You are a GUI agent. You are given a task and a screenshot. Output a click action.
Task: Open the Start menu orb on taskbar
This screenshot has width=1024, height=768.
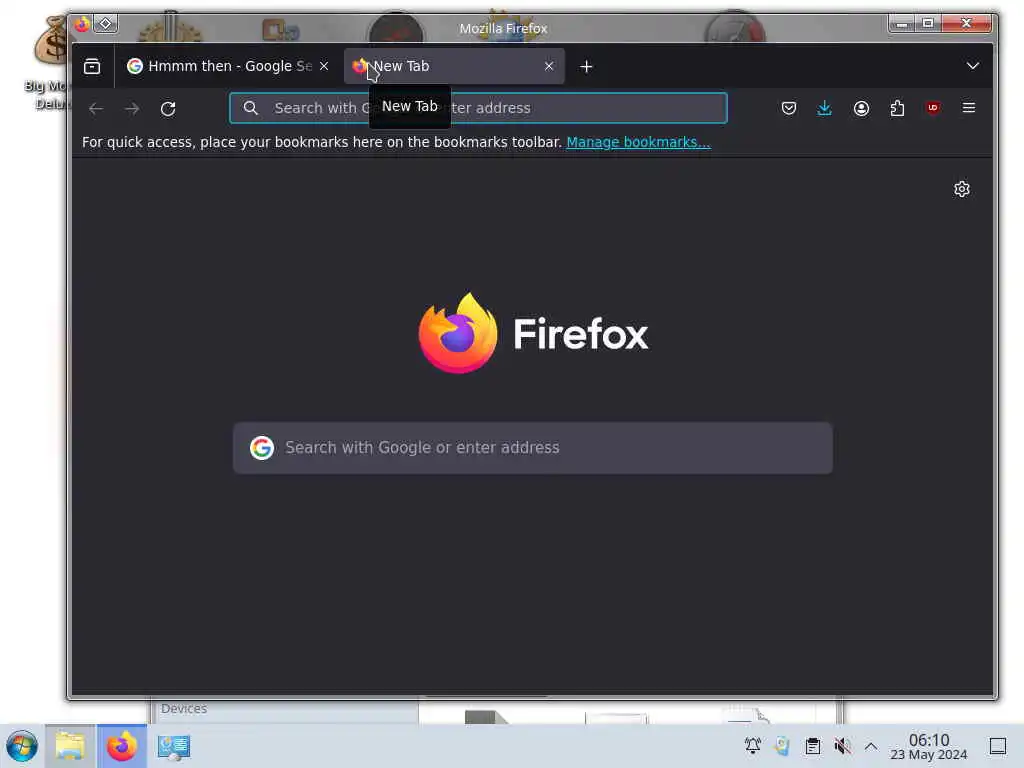pos(22,746)
